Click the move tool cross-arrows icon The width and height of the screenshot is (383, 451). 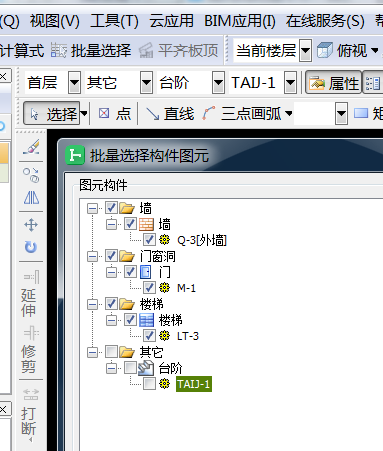pos(31,225)
